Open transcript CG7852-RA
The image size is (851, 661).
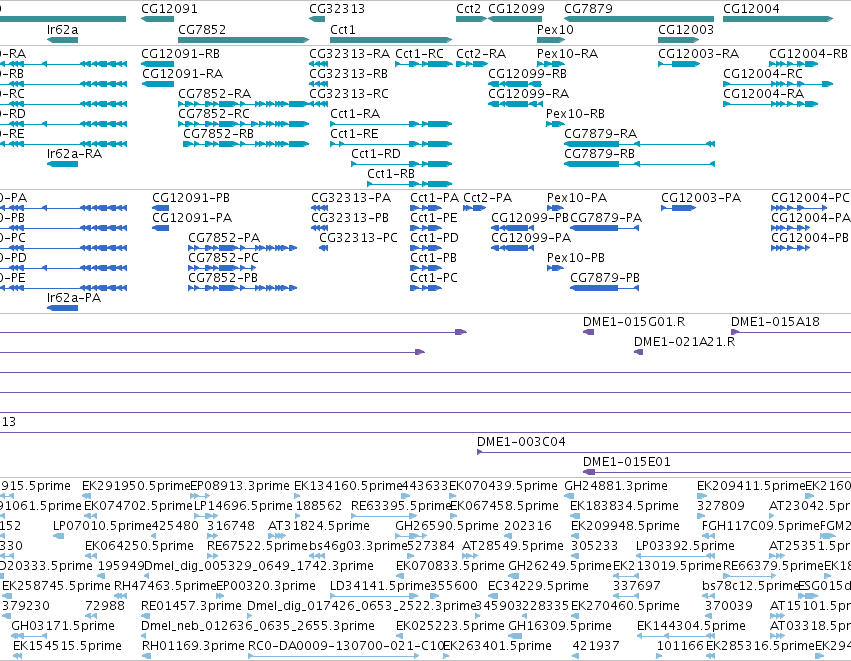(x=215, y=94)
